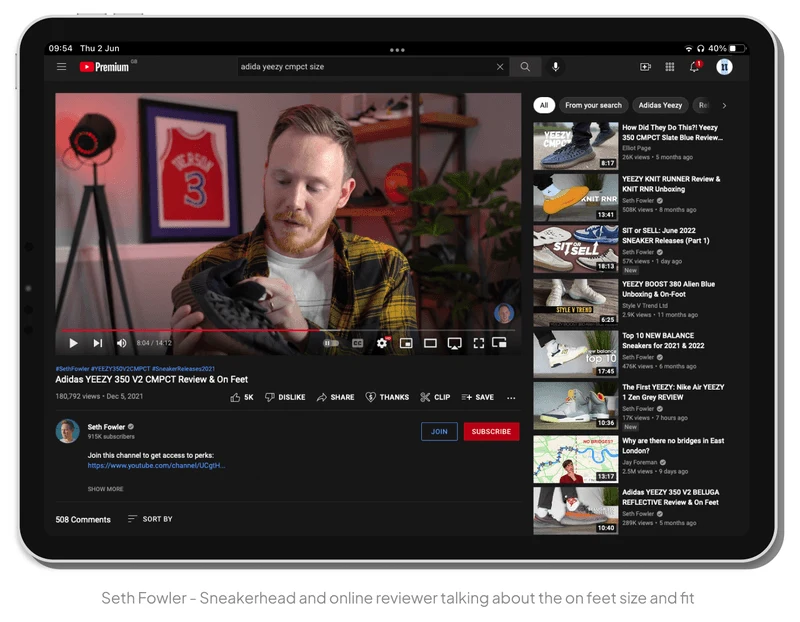The width and height of the screenshot is (800, 622).
Task: Open more actions ellipsis menu
Action: click(511, 398)
